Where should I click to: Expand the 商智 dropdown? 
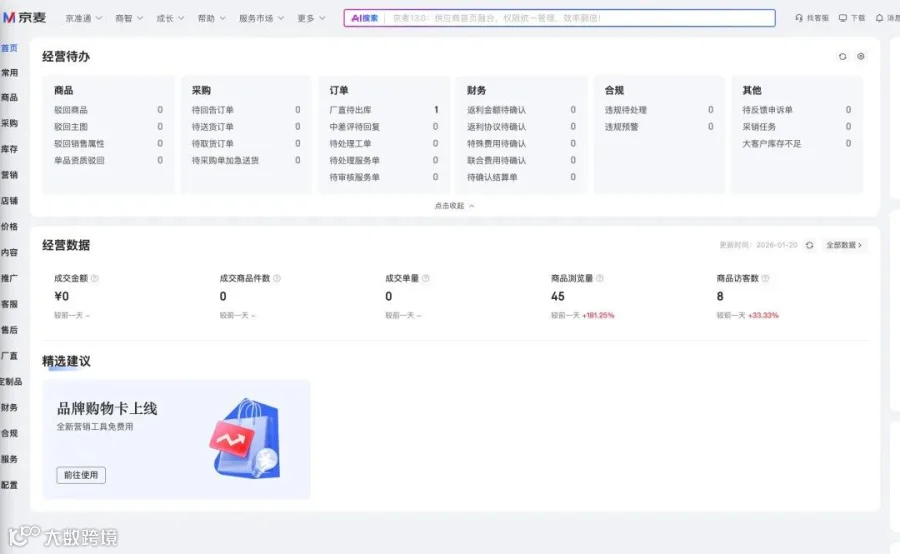point(129,18)
